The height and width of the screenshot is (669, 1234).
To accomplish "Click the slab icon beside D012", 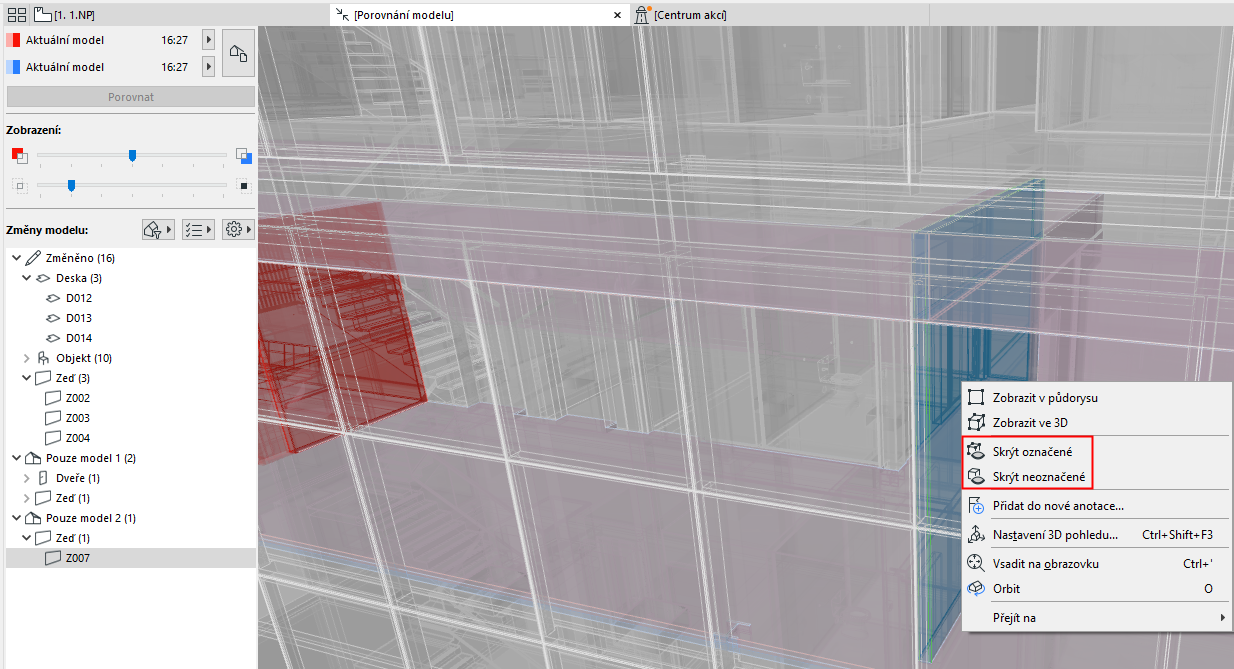I will pos(54,298).
